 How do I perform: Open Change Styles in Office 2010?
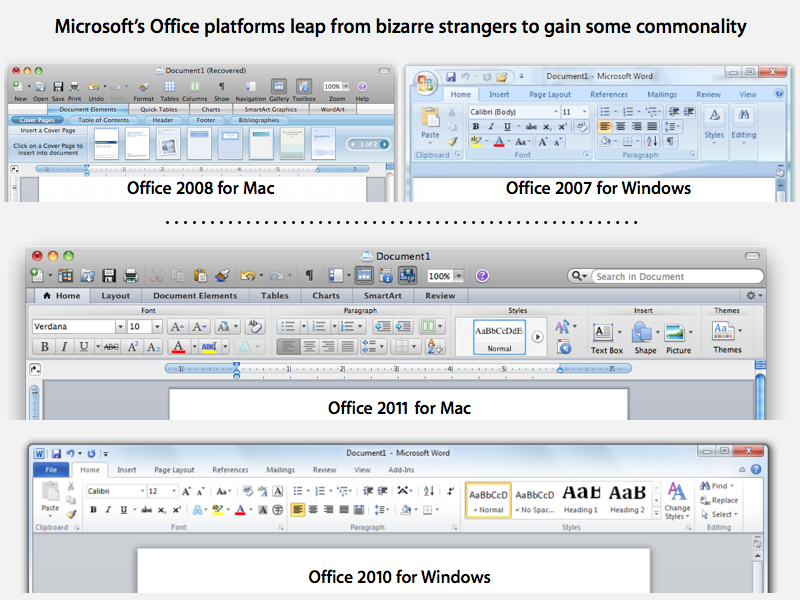(x=677, y=501)
